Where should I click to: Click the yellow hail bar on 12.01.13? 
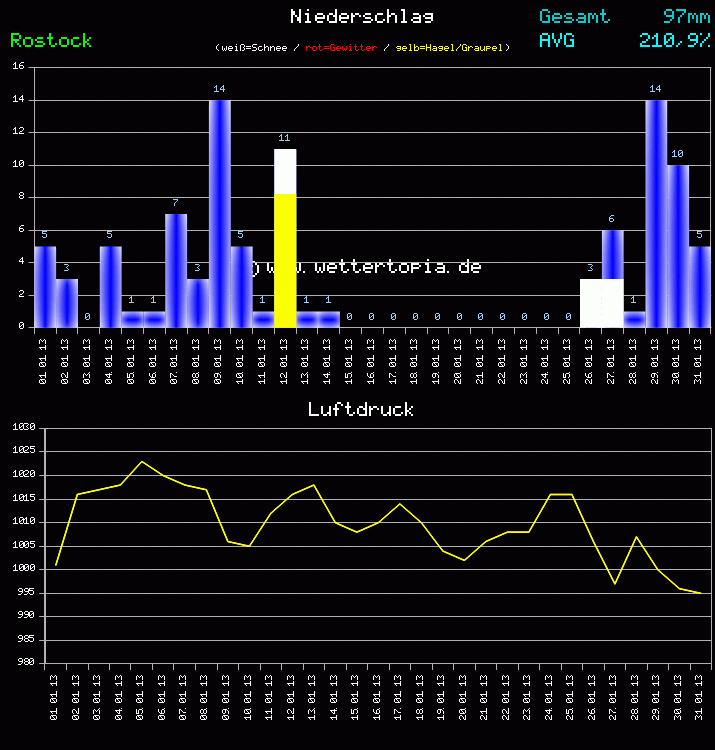coord(285,260)
